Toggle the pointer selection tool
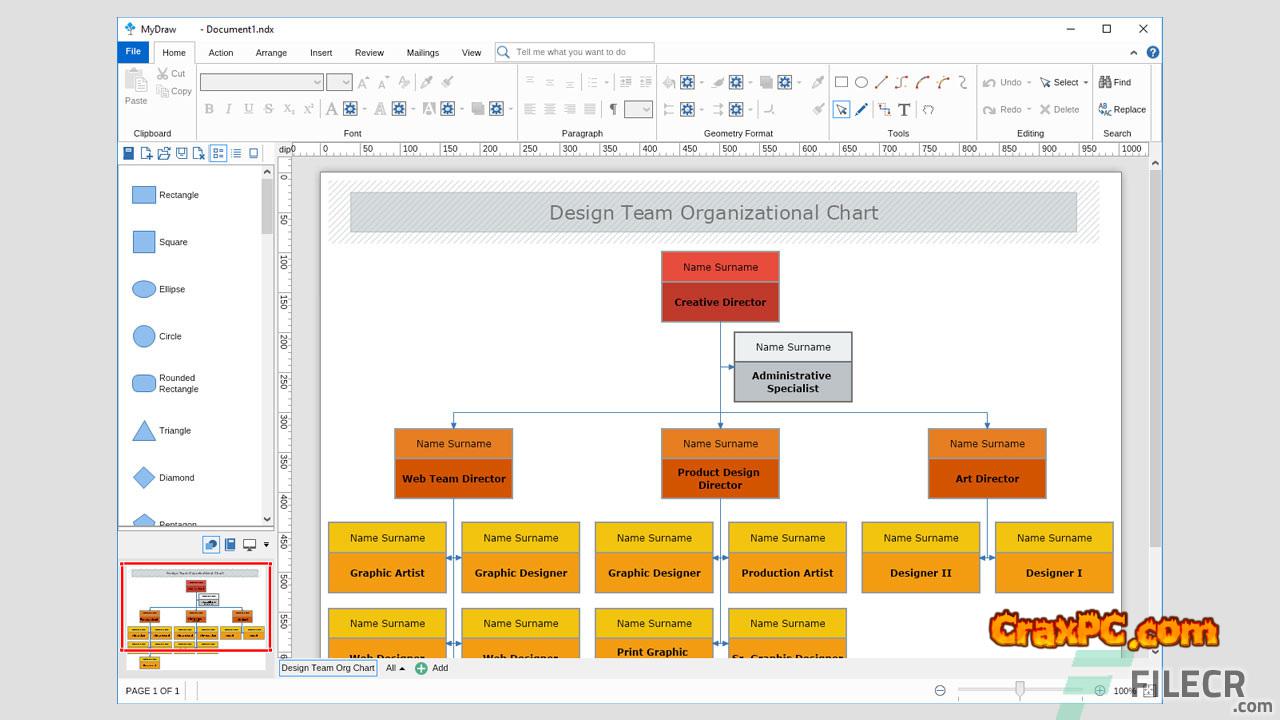Viewport: 1280px width, 720px height. coord(841,110)
